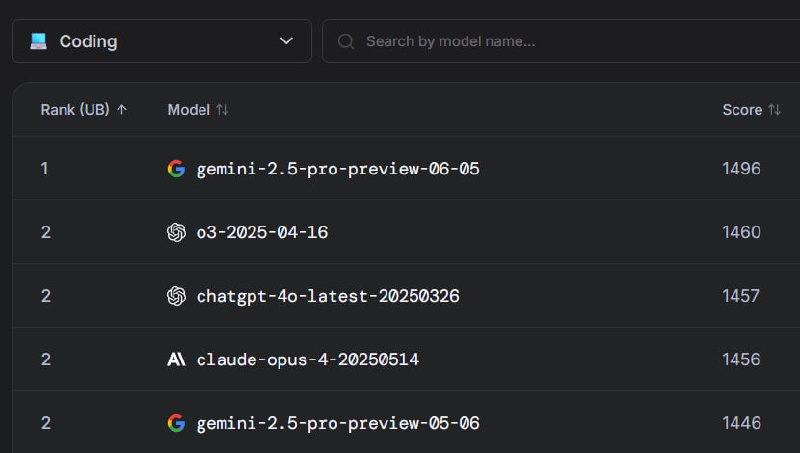800x453 pixels.
Task: Open chatgpt-4o-latest-20250326 model name
Action: point(328,296)
